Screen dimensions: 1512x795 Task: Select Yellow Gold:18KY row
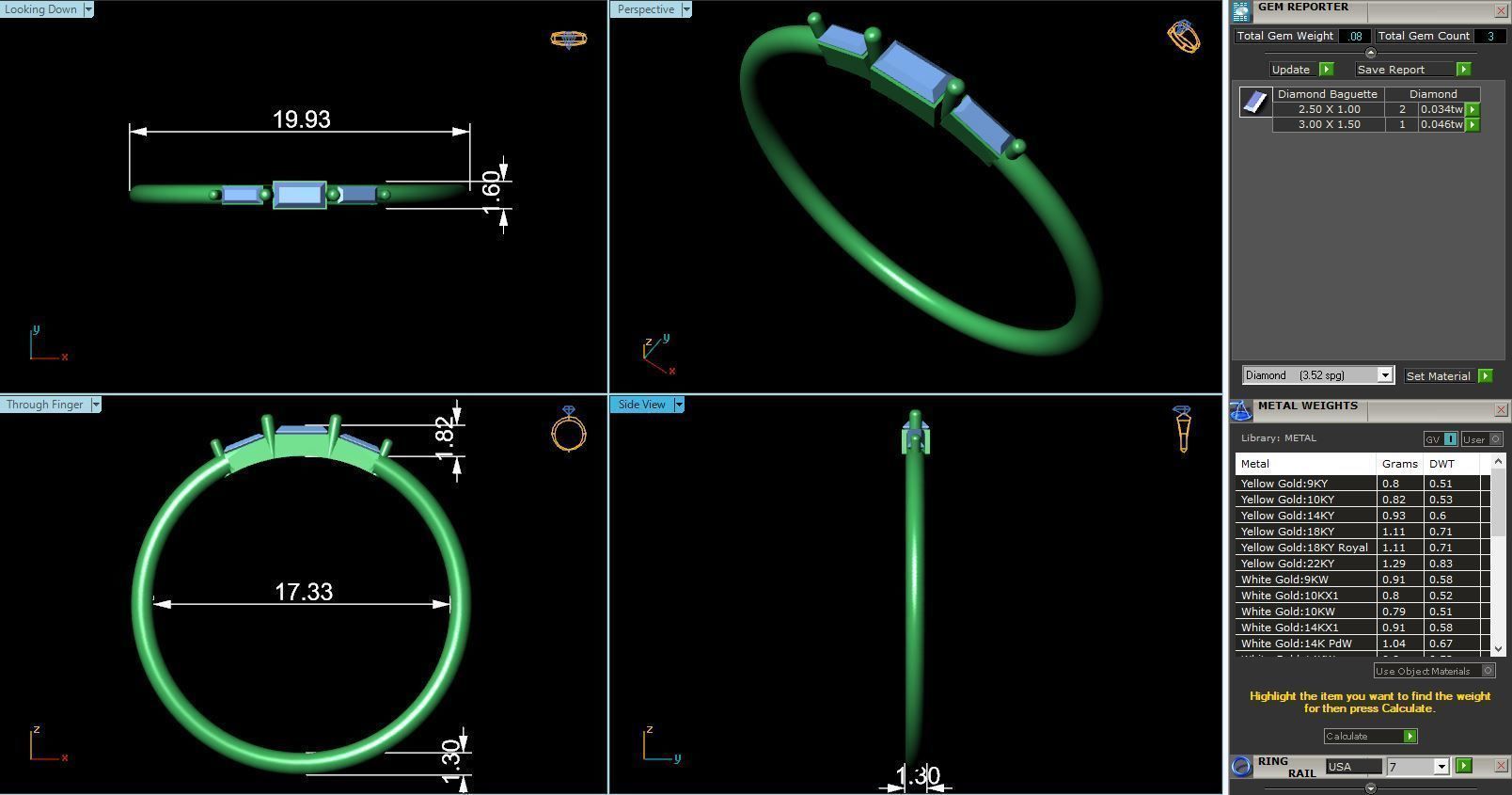click(x=1362, y=532)
